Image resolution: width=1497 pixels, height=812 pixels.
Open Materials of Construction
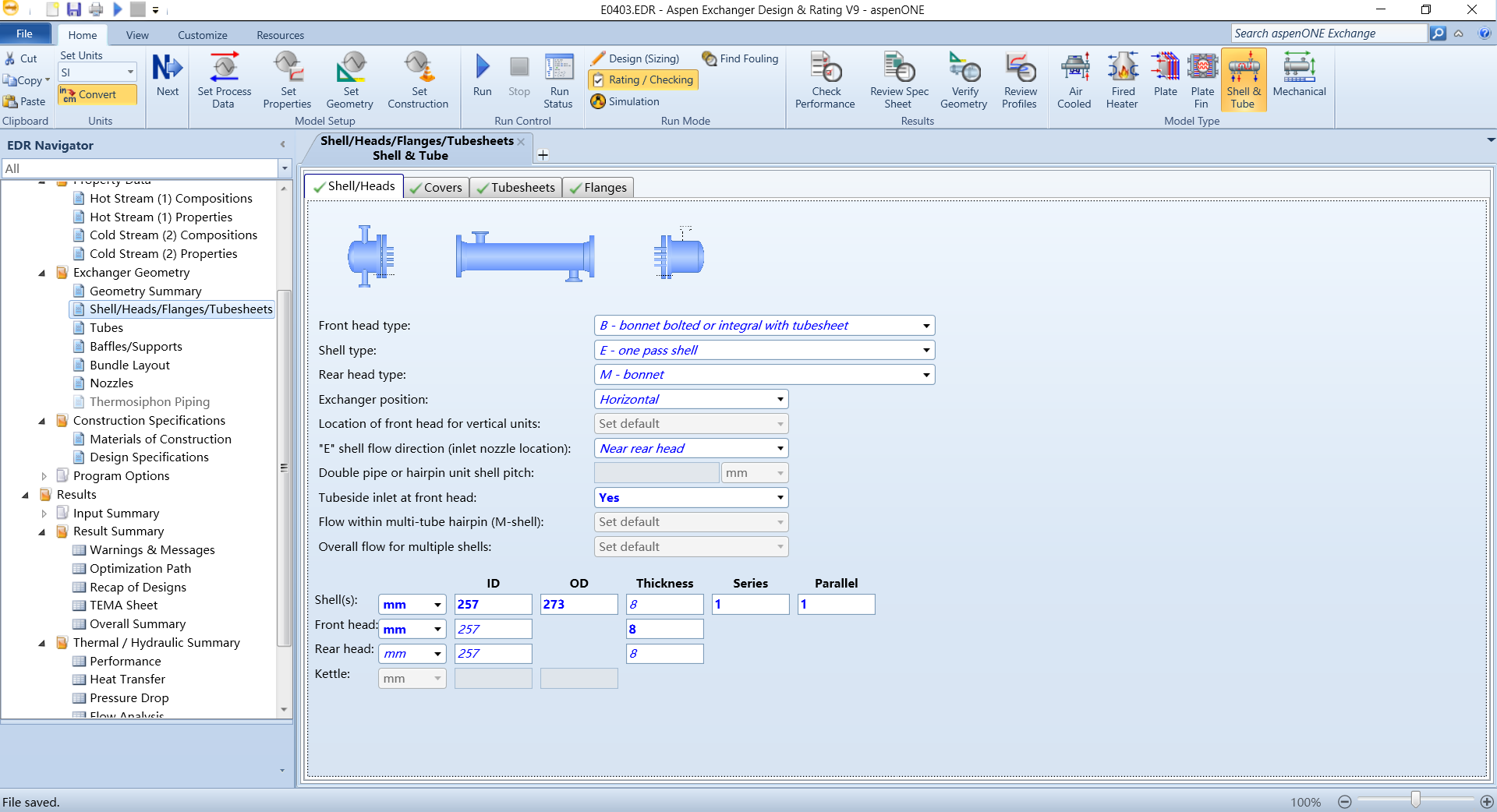pos(161,440)
